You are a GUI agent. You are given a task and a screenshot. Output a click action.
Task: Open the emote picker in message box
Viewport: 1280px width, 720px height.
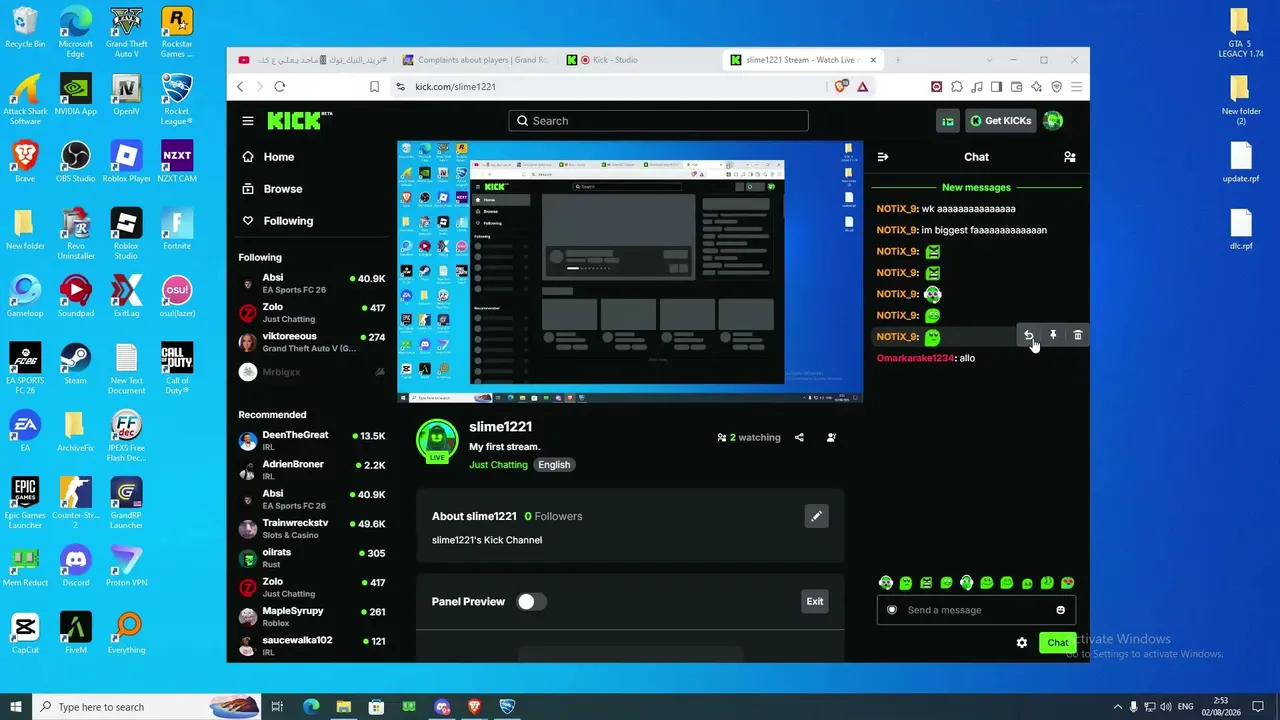click(x=1061, y=610)
